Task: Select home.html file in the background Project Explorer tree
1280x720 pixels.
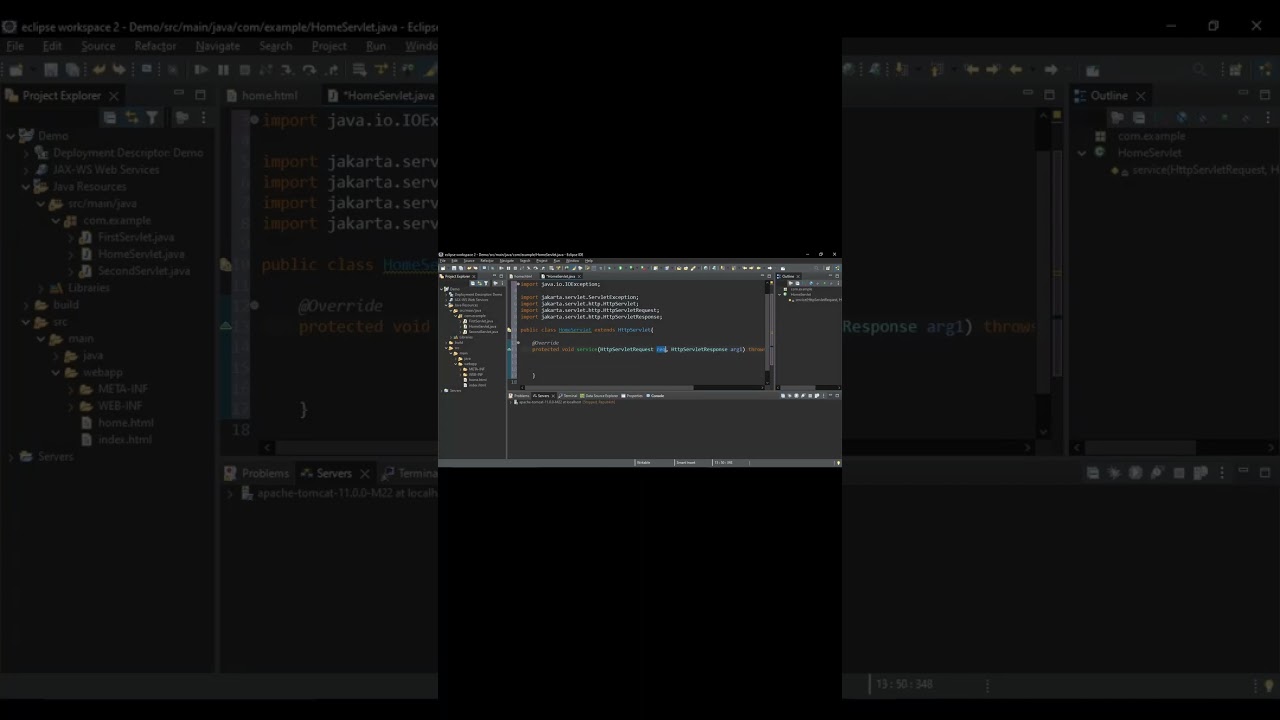Action: (125, 423)
